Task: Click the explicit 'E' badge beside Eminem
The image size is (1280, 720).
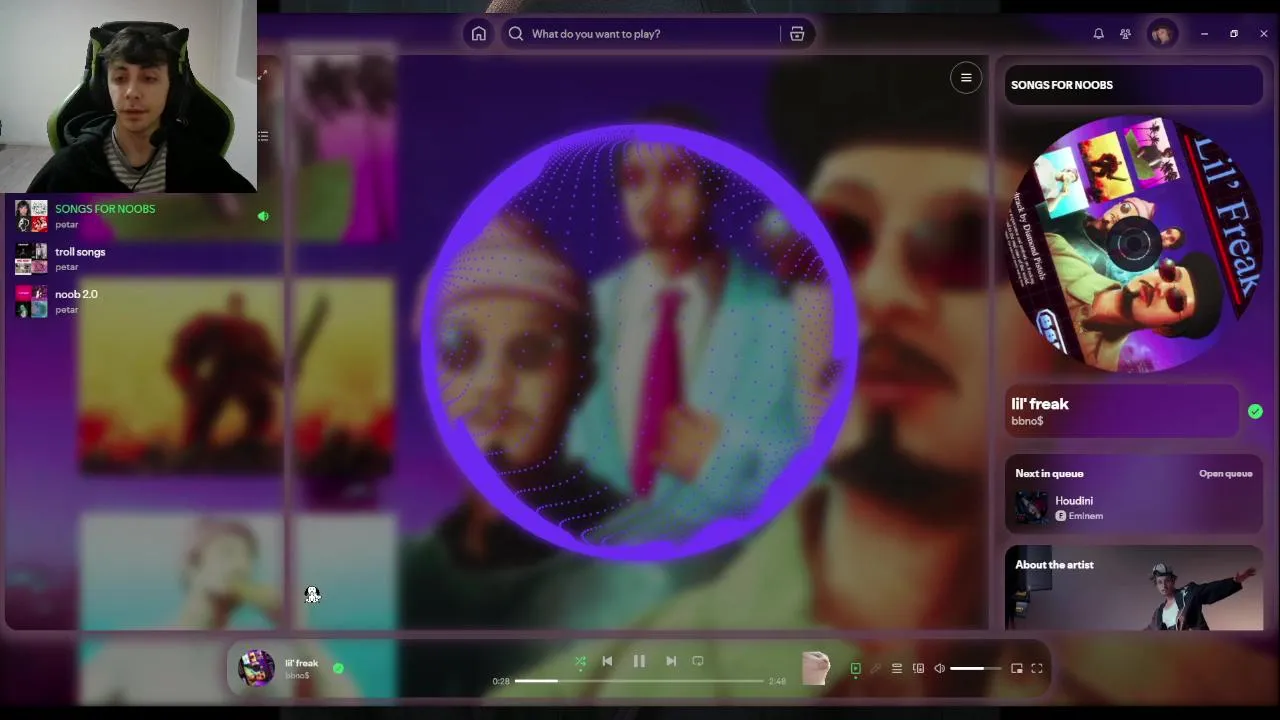Action: pos(1060,516)
